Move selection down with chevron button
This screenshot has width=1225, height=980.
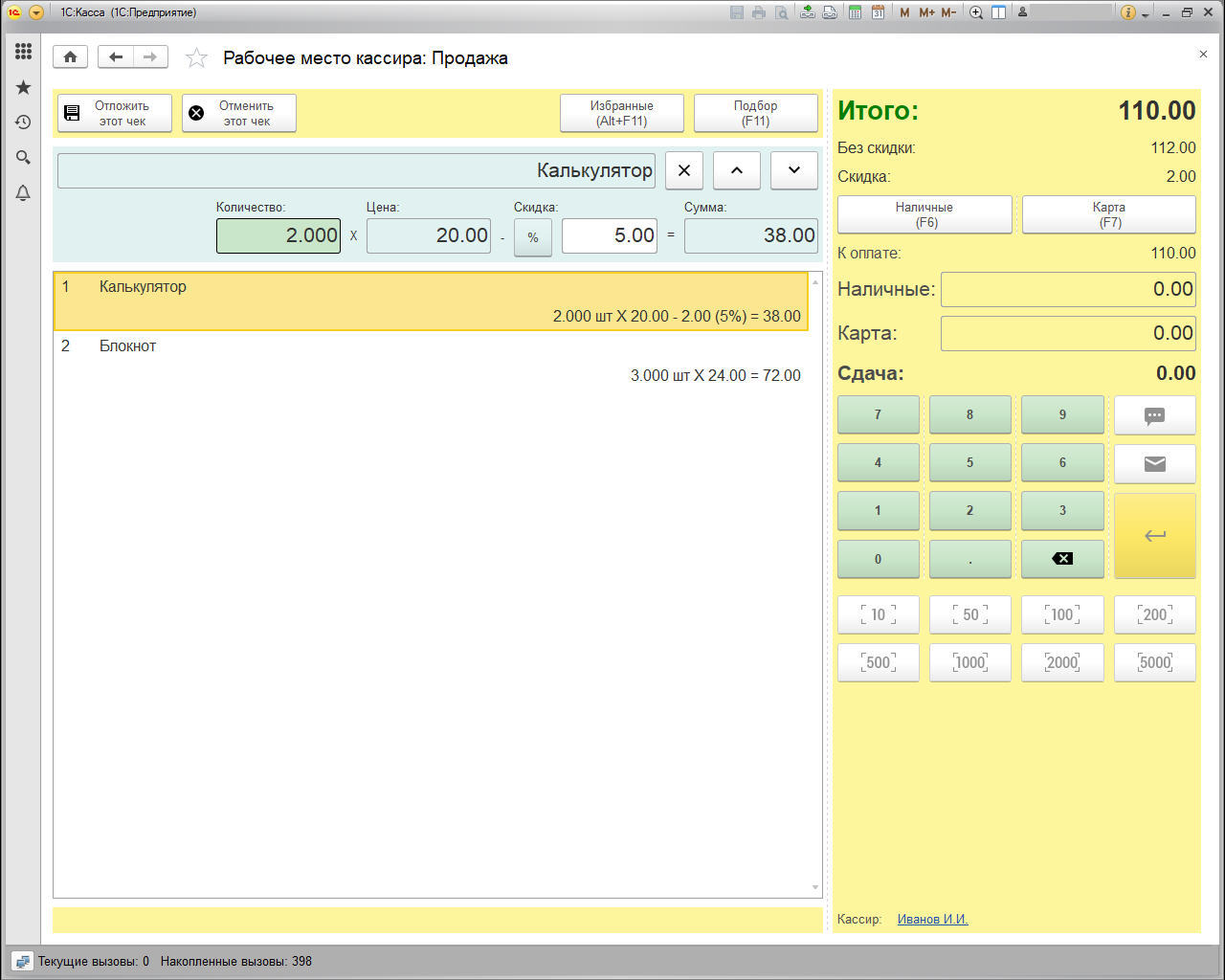794,170
